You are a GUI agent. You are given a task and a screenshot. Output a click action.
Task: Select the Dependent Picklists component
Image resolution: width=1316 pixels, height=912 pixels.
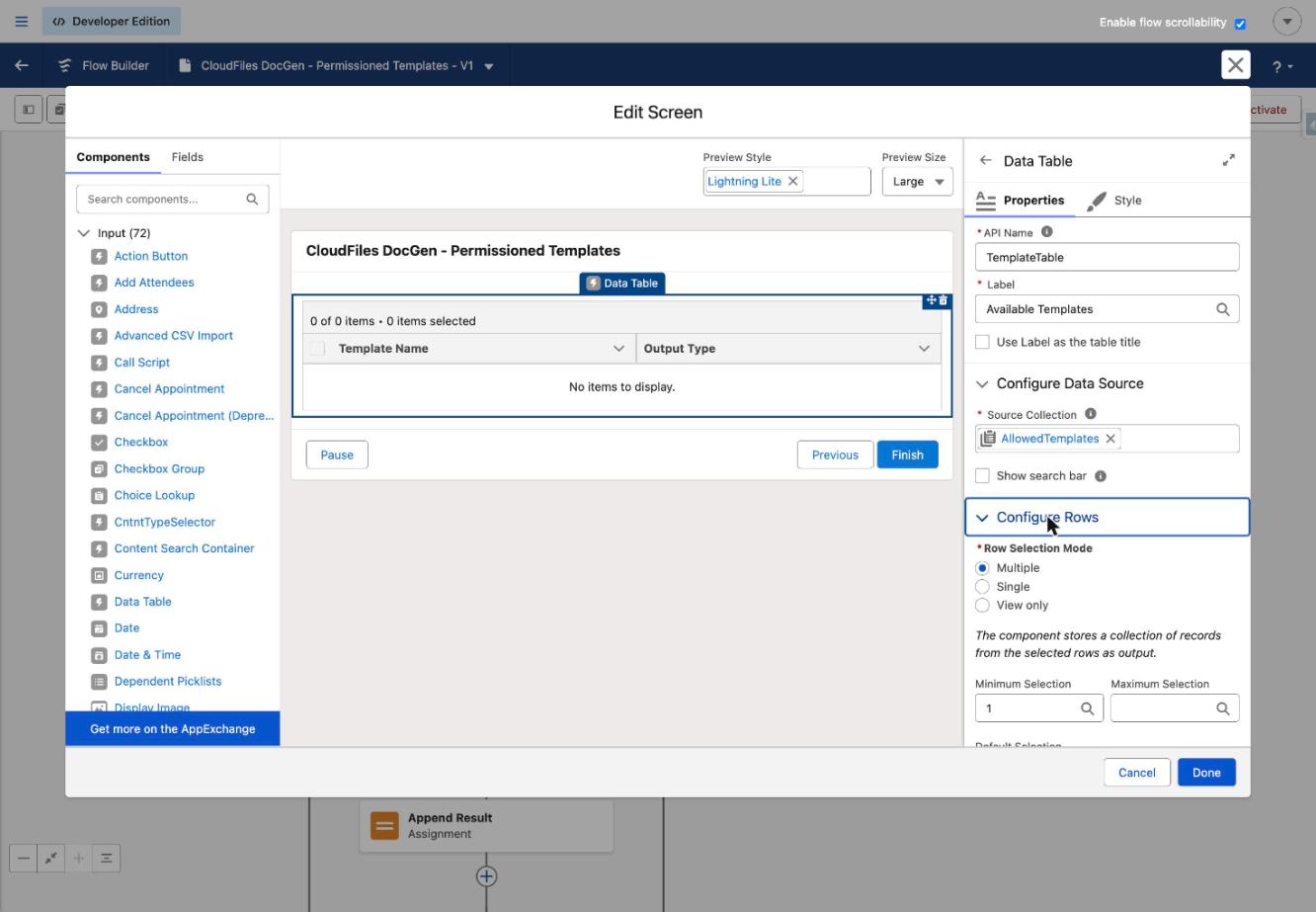tap(168, 681)
